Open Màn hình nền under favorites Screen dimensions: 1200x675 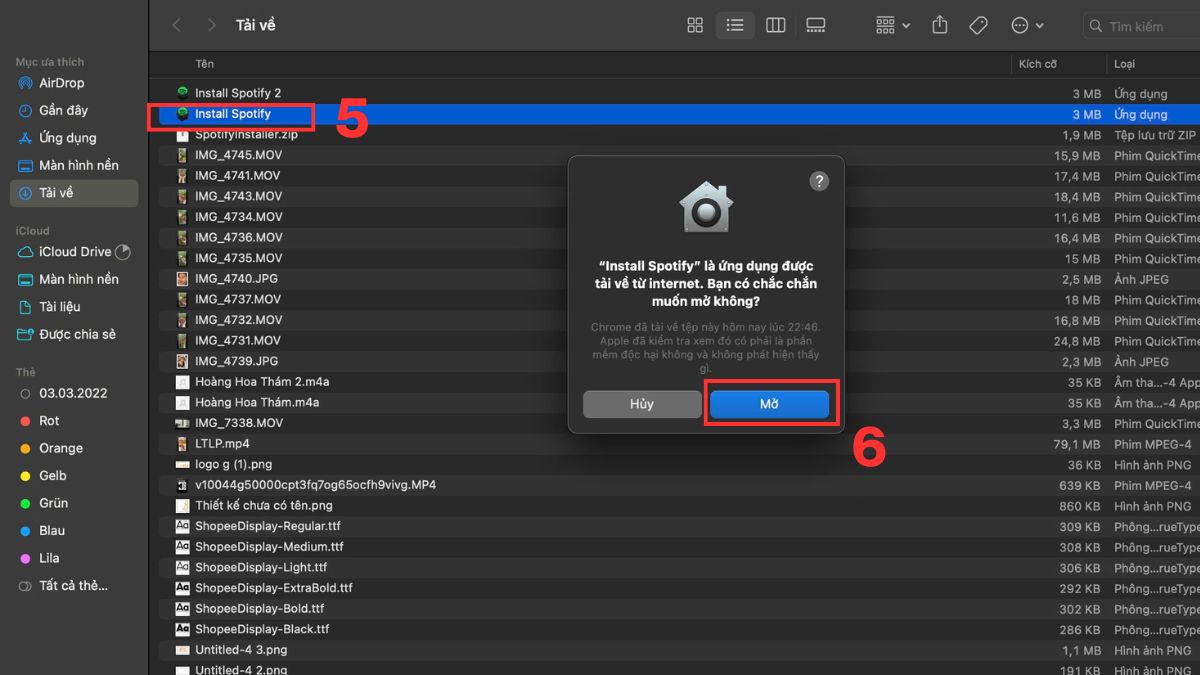click(76, 165)
